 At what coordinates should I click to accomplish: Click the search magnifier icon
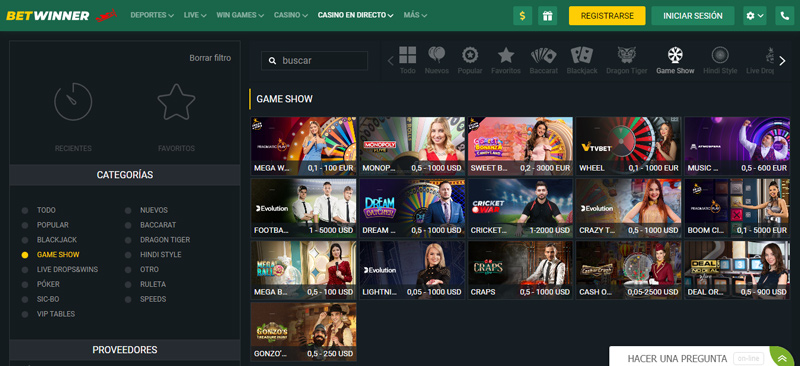272,61
